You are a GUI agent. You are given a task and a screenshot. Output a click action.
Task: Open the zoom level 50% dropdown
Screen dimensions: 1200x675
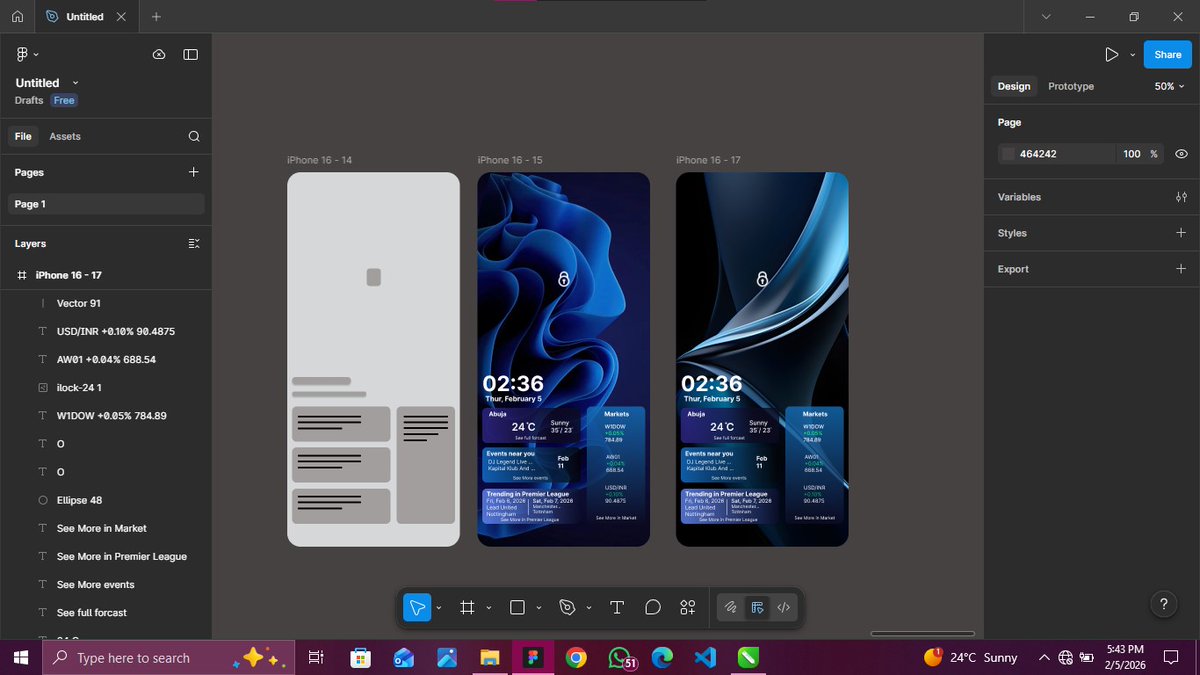1170,86
